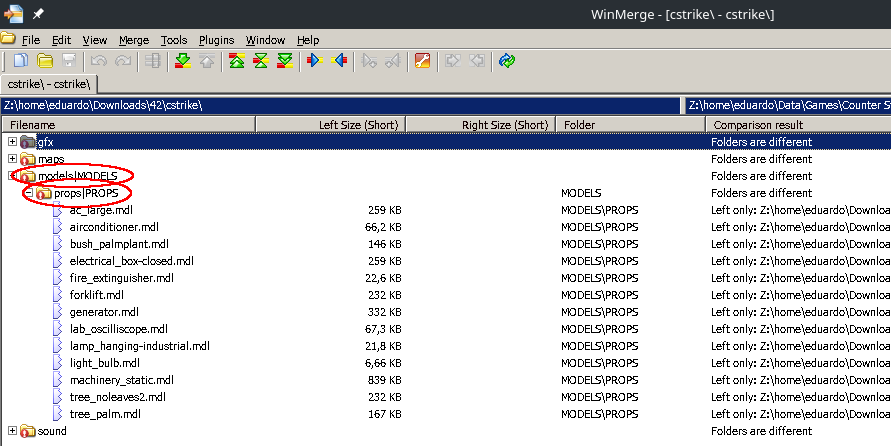Sort by Comparison result column header
The height and width of the screenshot is (446, 891).
click(798, 124)
